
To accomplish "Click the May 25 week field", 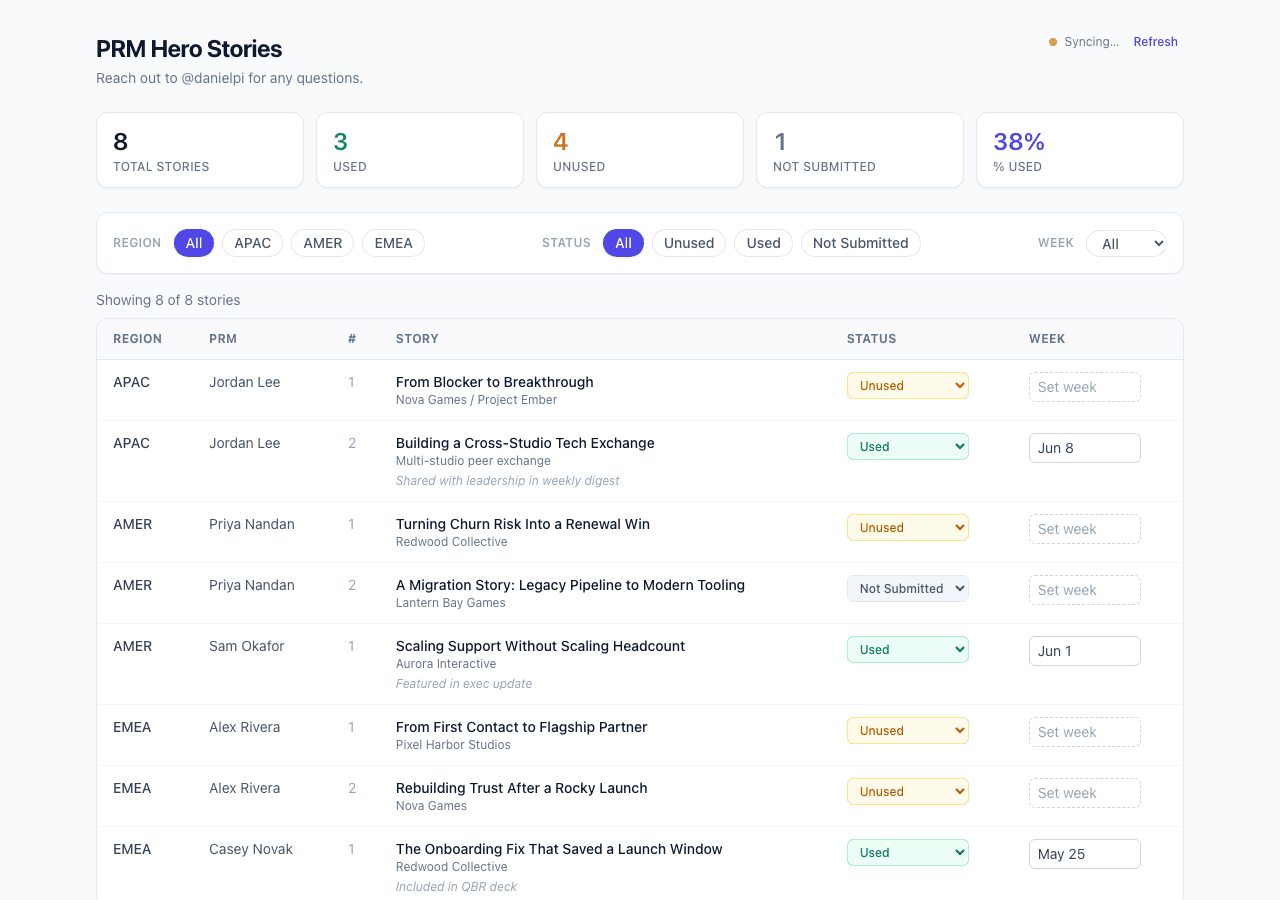I will point(1085,854).
